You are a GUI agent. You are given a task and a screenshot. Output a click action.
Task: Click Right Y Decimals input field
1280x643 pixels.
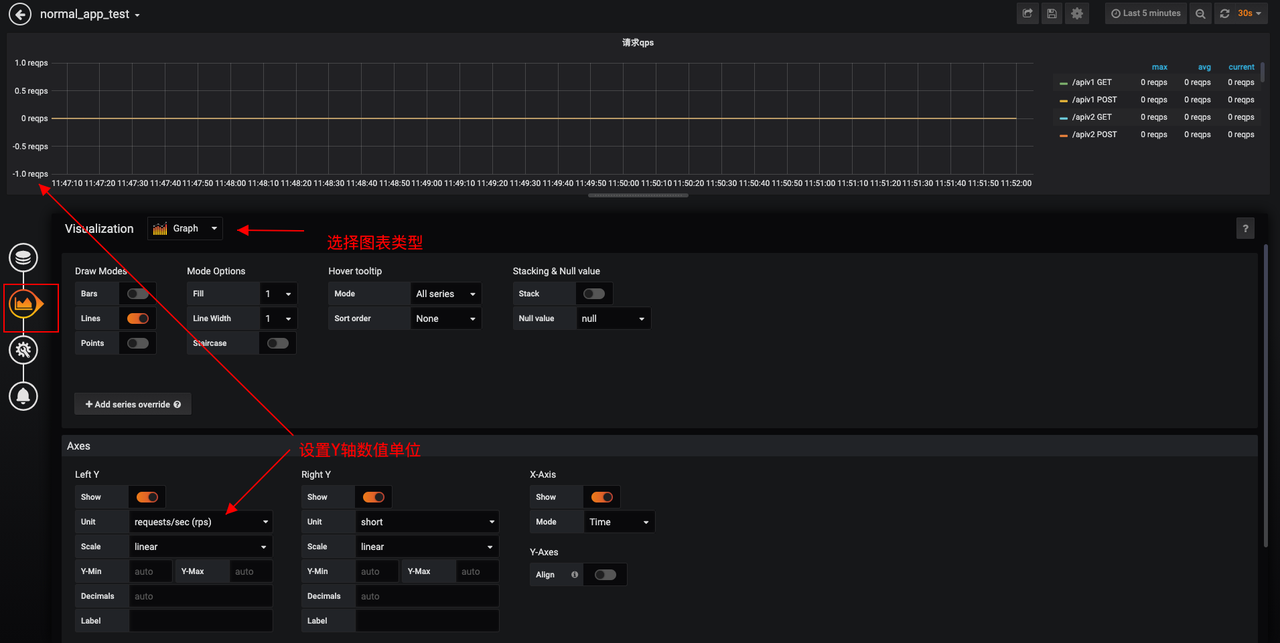click(x=427, y=596)
